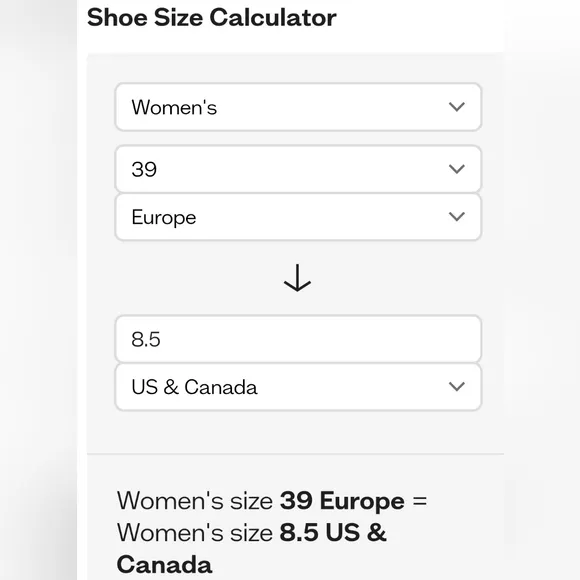Click the Shoe Size Calculator heading
Screen dimensions: 580x580
point(212,17)
